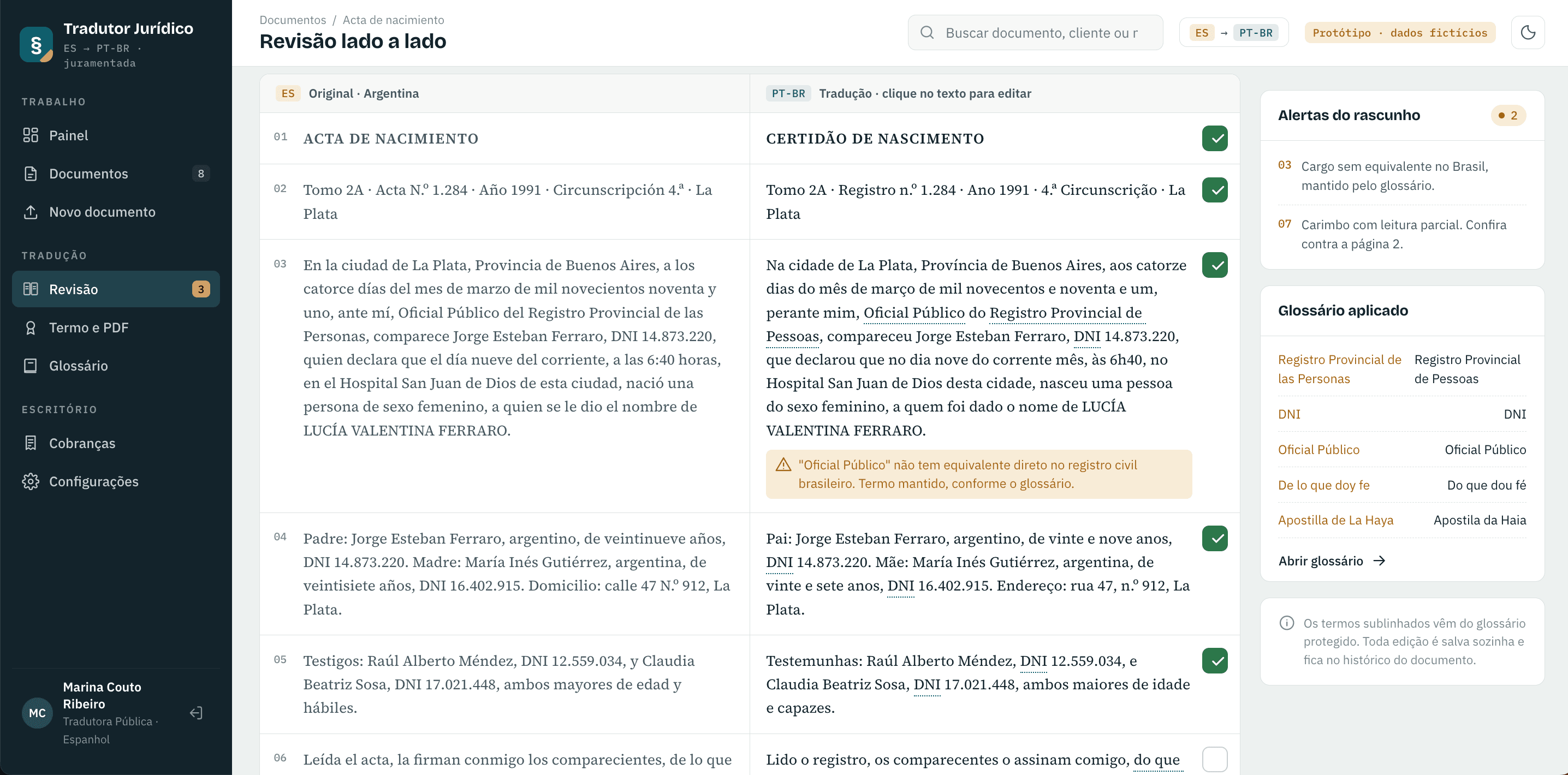The height and width of the screenshot is (775, 1568).
Task: Click the Revisão badge showing 3
Action: coord(201,289)
